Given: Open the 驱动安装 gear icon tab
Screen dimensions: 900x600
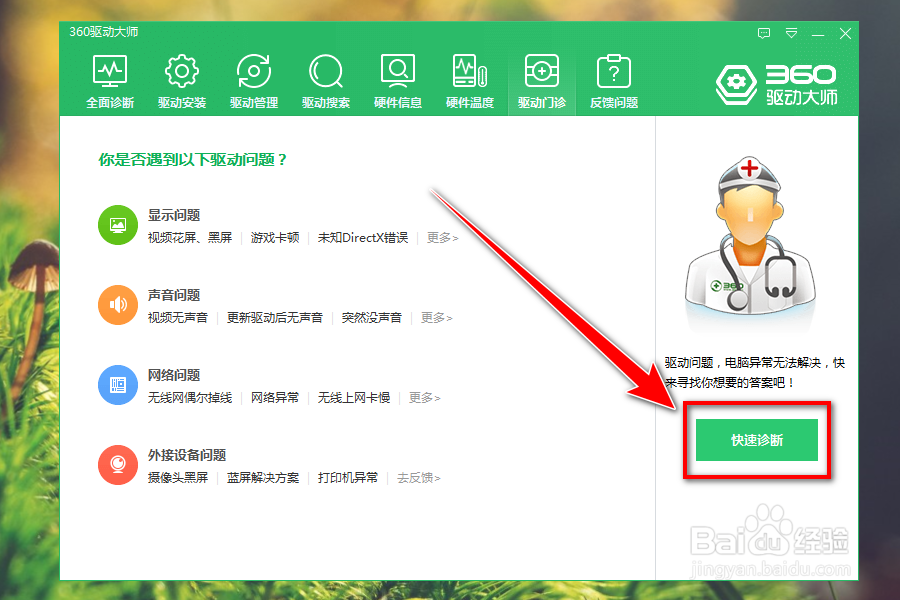Looking at the screenshot, I should (182, 82).
